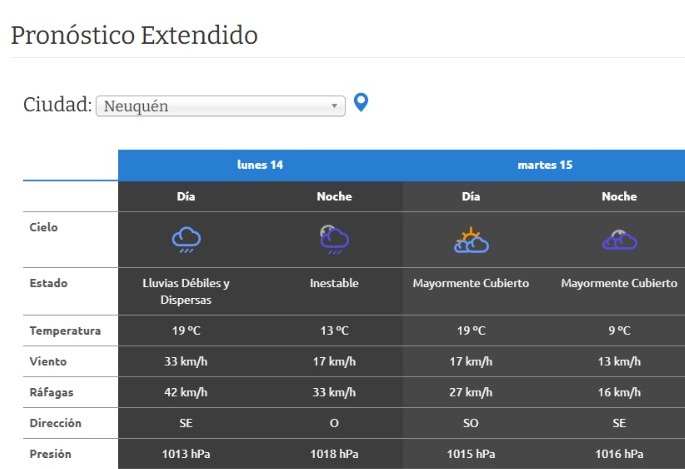Click Tuesday daytime sun and cloud icon
Viewport: 685px width, 469px height.
[470, 239]
